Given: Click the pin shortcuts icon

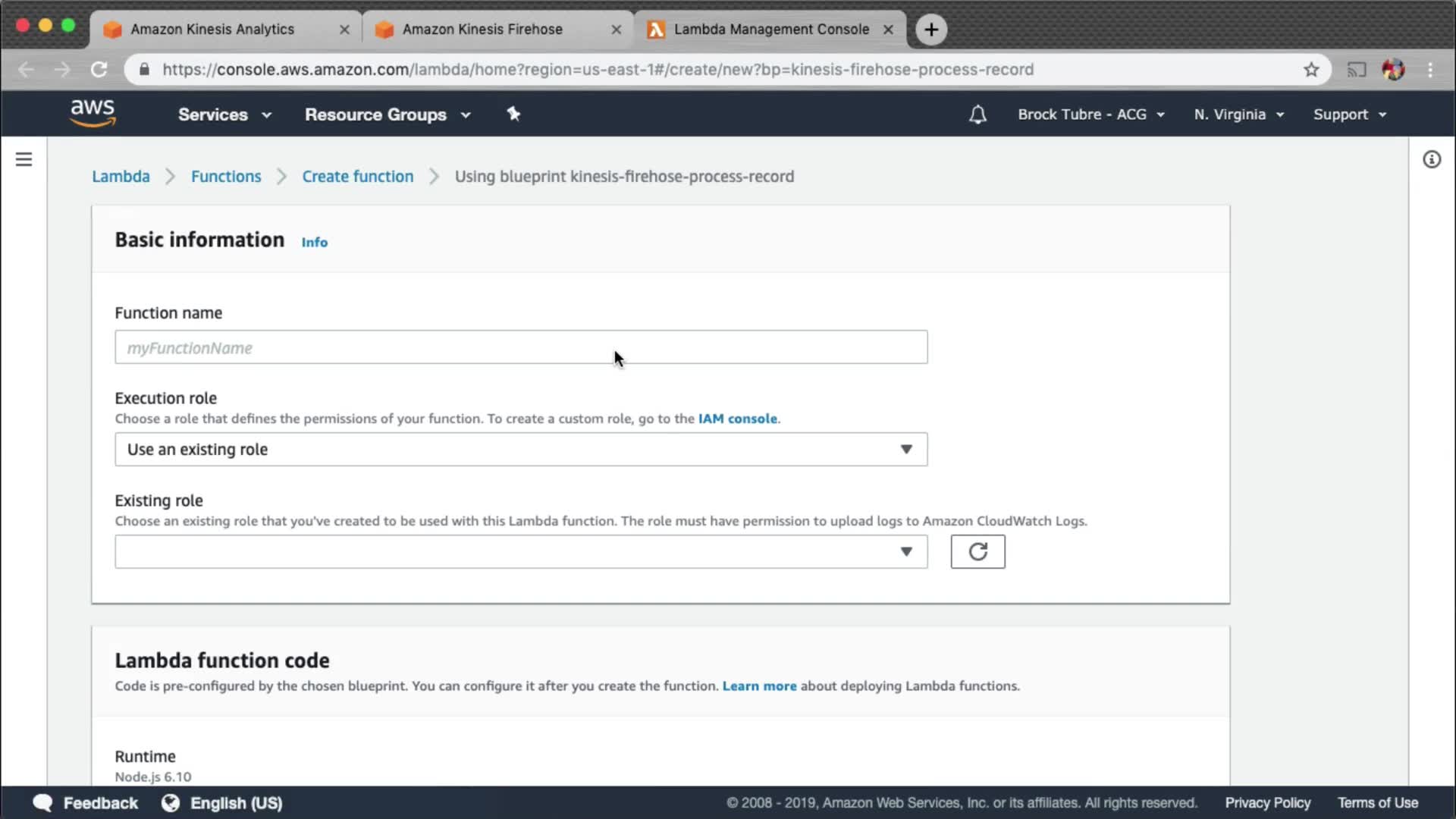Looking at the screenshot, I should pos(513,114).
